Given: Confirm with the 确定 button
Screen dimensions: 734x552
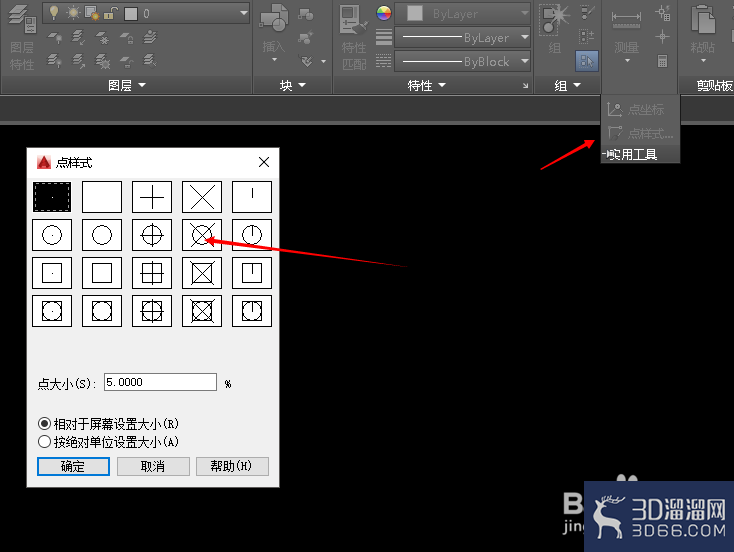Looking at the screenshot, I should point(73,466).
